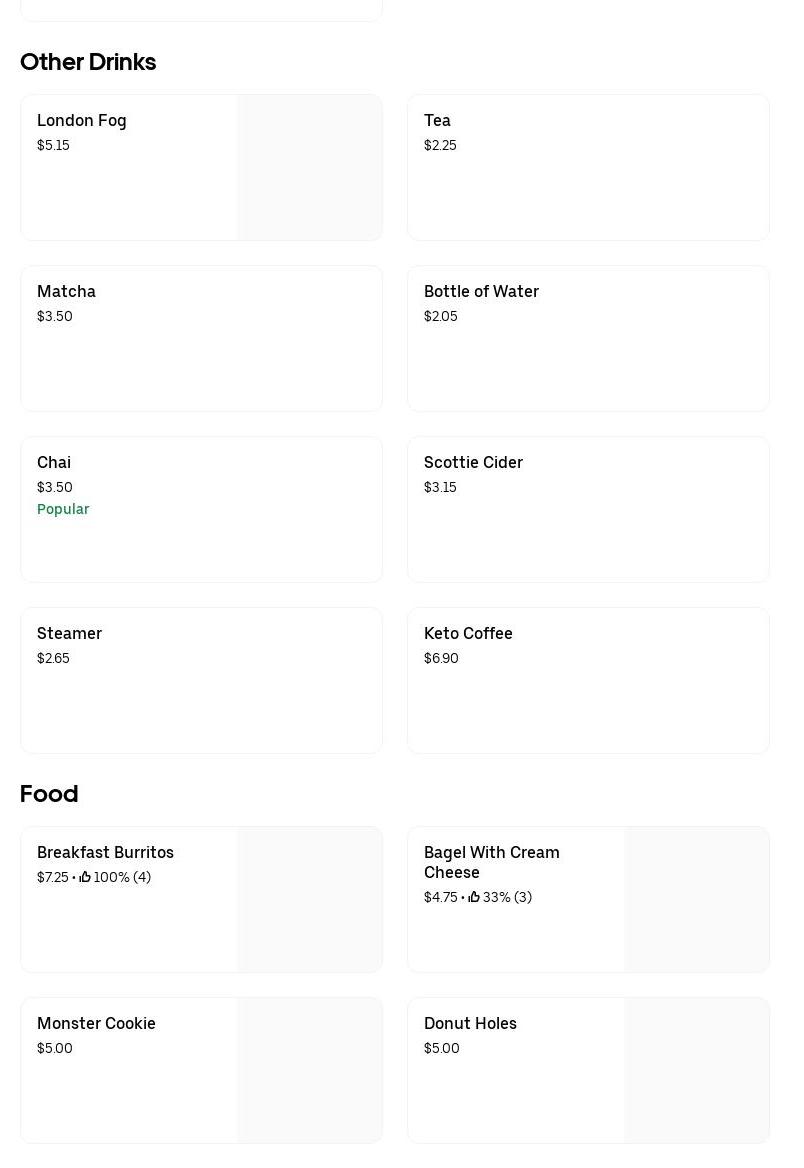Select the Tea menu item
This screenshot has height=1168, width=804.
click(x=437, y=120)
